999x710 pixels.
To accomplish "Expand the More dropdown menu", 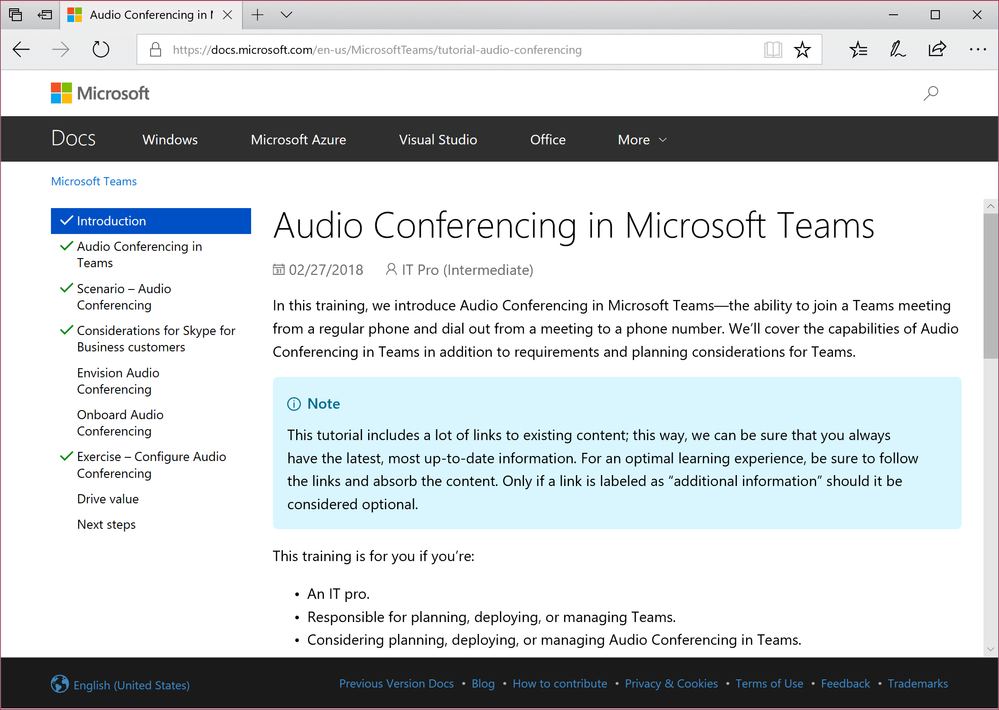I will (642, 140).
